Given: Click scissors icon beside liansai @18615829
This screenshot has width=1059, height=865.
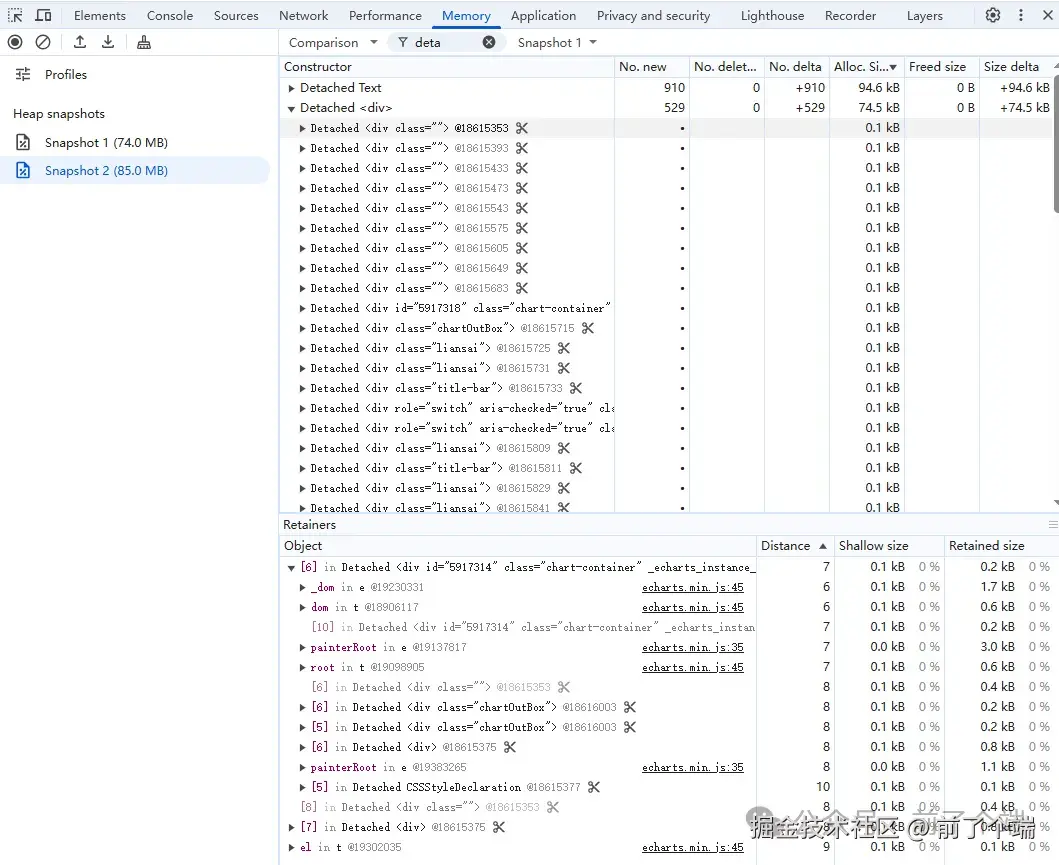Looking at the screenshot, I should click(x=564, y=488).
